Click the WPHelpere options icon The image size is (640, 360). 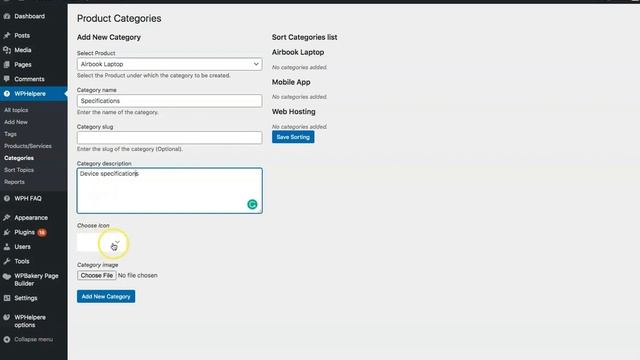pos(7,317)
